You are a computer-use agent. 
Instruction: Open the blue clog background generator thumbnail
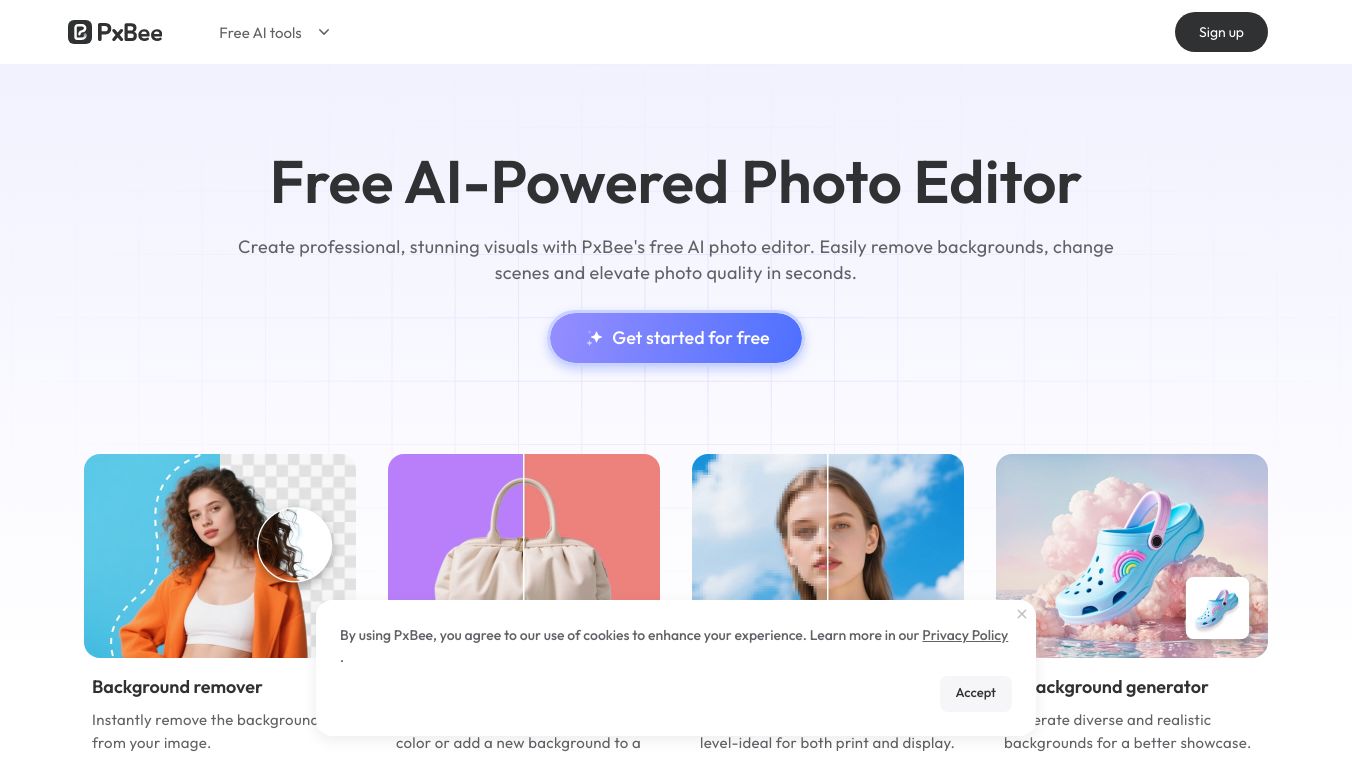[x=1132, y=556]
